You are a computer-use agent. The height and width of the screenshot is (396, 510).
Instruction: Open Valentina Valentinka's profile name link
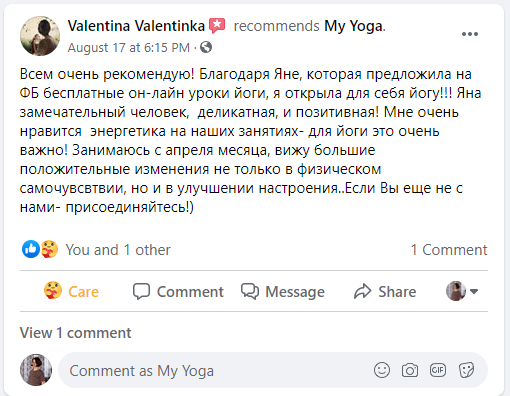point(136,26)
